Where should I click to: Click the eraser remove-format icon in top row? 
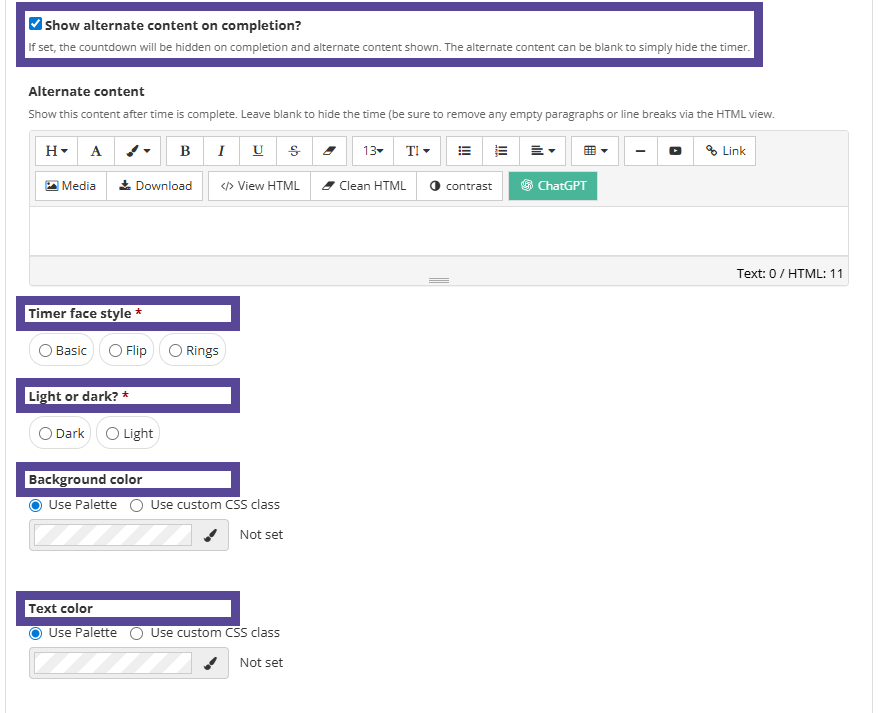pyautogui.click(x=329, y=151)
